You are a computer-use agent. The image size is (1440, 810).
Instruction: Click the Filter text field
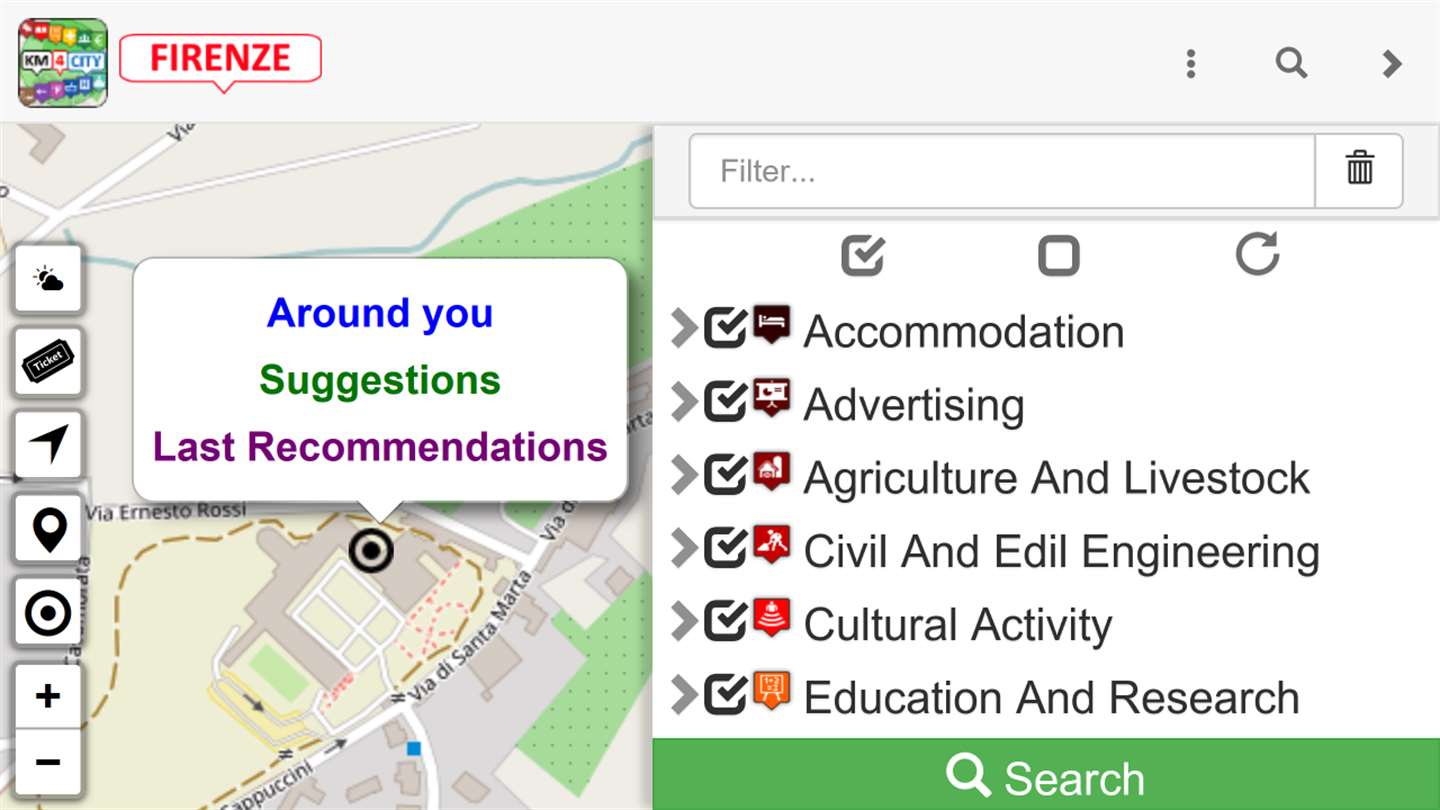(x=1001, y=171)
